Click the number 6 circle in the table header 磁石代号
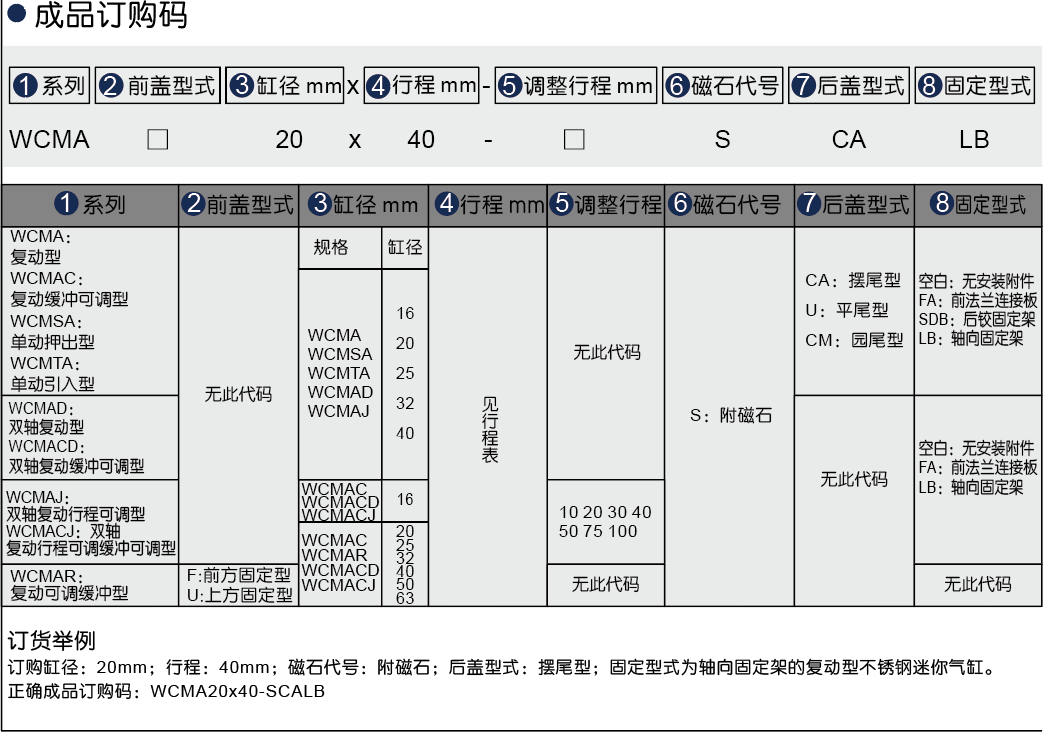Screen dimensions: 1043x732 680,205
